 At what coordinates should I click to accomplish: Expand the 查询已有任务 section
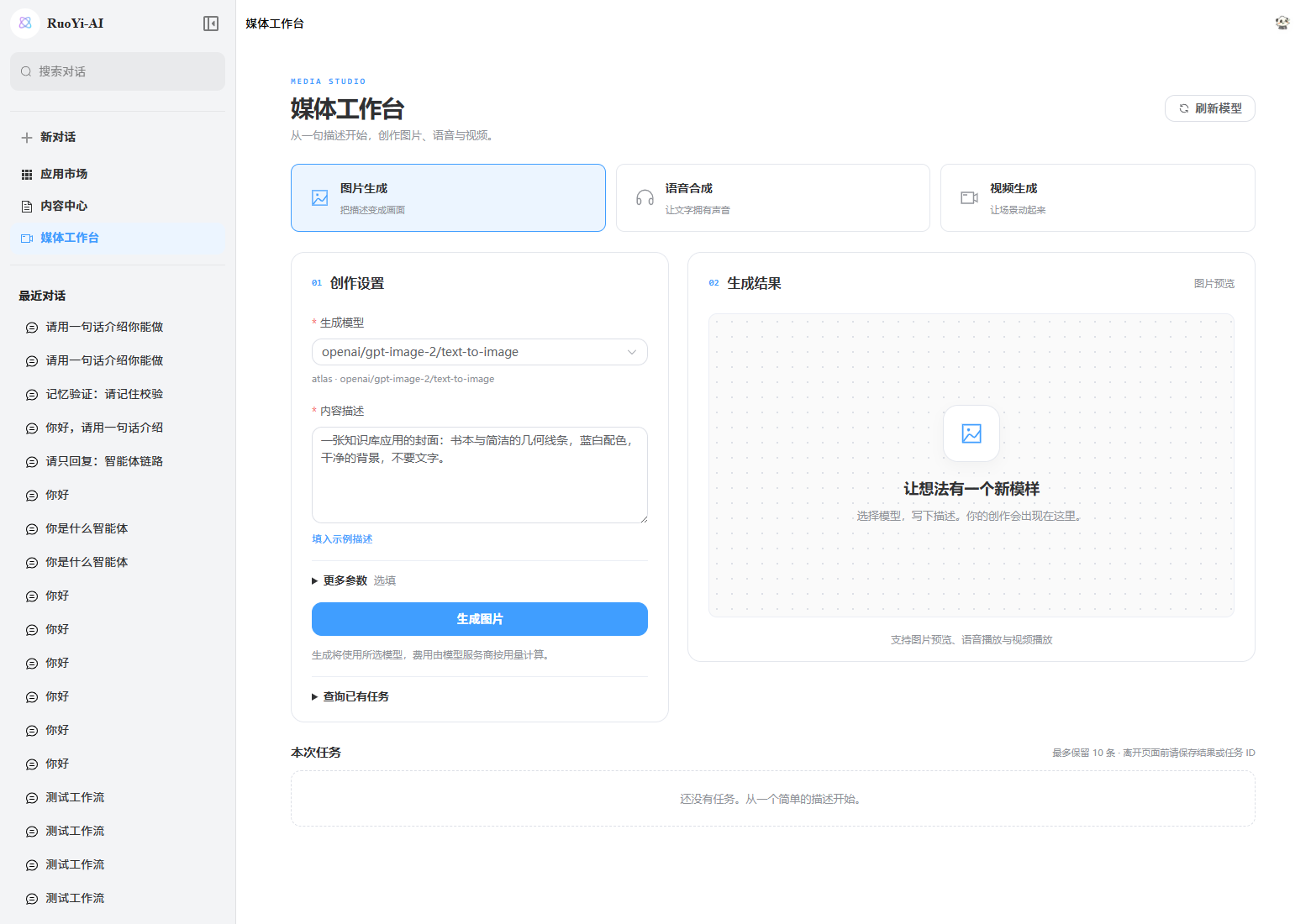350,696
